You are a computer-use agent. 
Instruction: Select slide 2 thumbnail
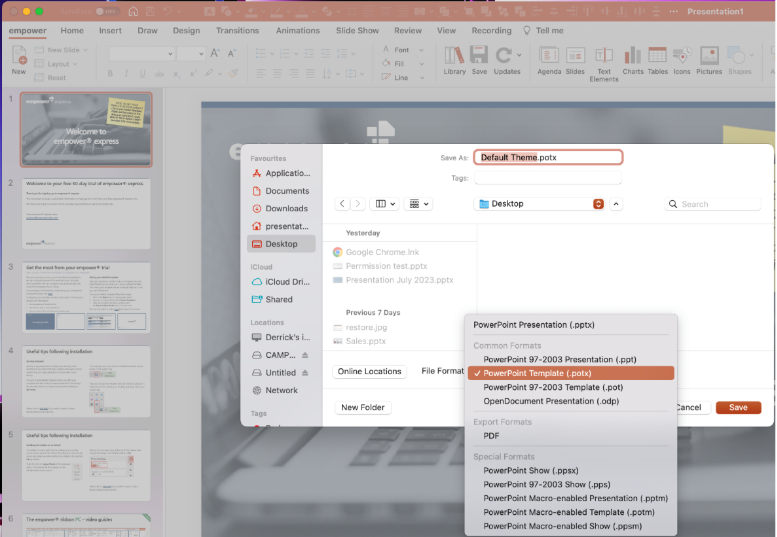point(86,214)
